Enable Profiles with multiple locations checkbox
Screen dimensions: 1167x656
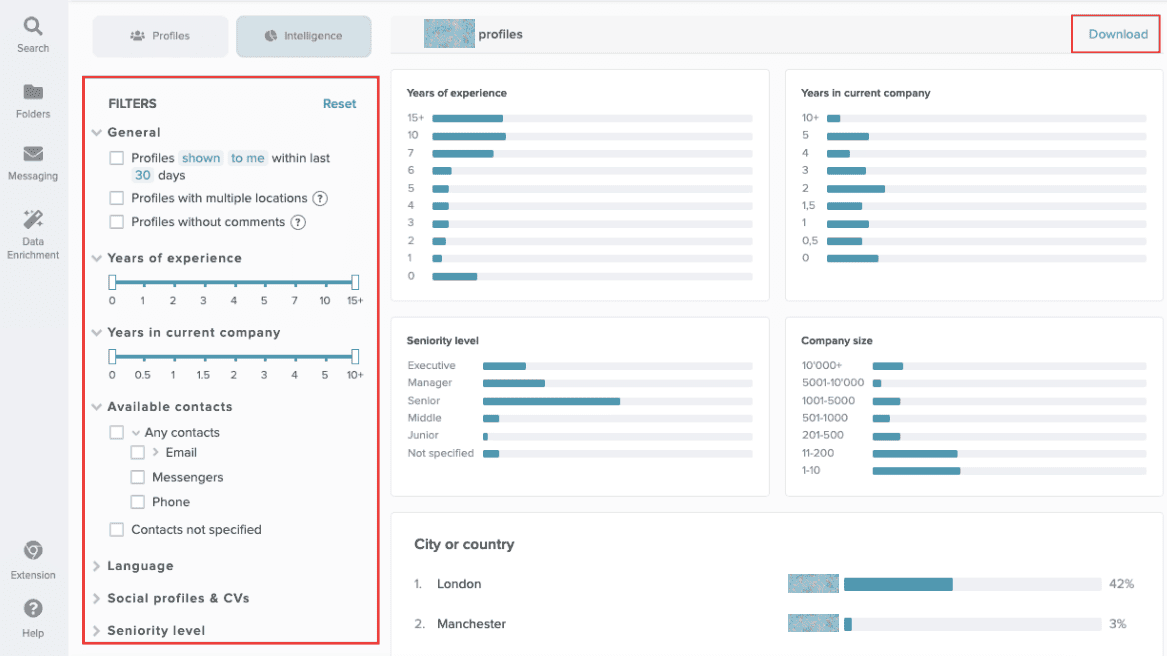117,198
